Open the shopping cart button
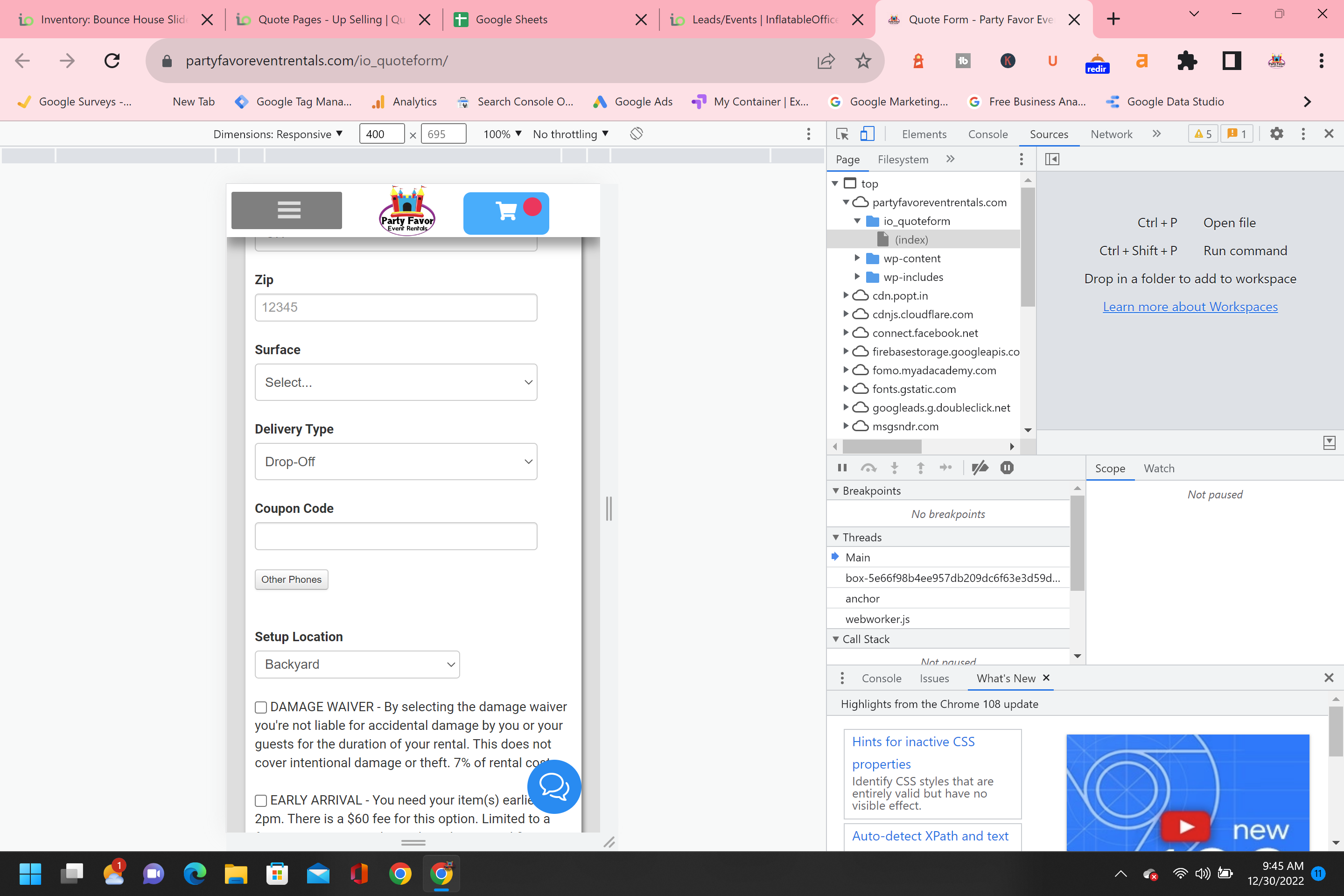The height and width of the screenshot is (896, 1344). [506, 213]
